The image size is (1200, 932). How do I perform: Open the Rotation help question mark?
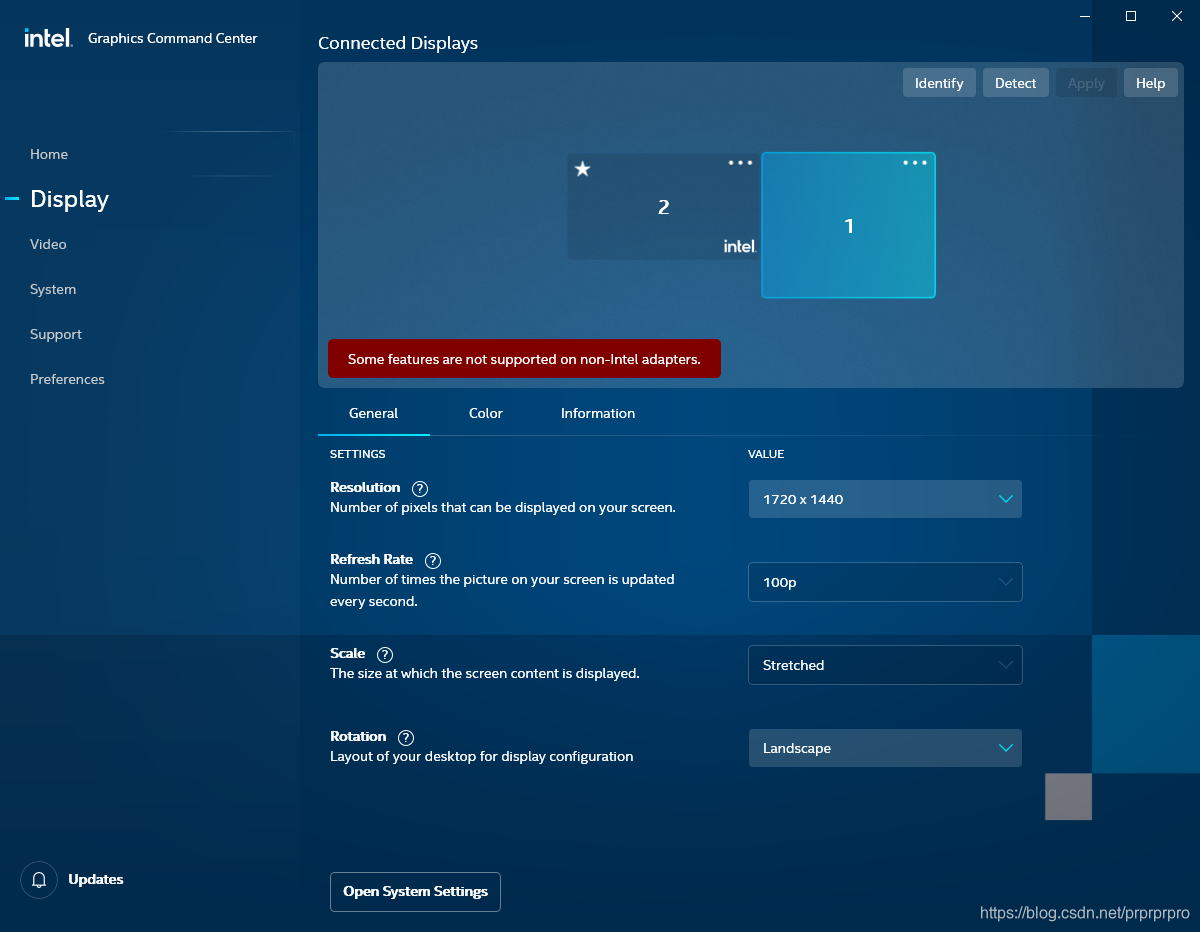click(x=406, y=738)
